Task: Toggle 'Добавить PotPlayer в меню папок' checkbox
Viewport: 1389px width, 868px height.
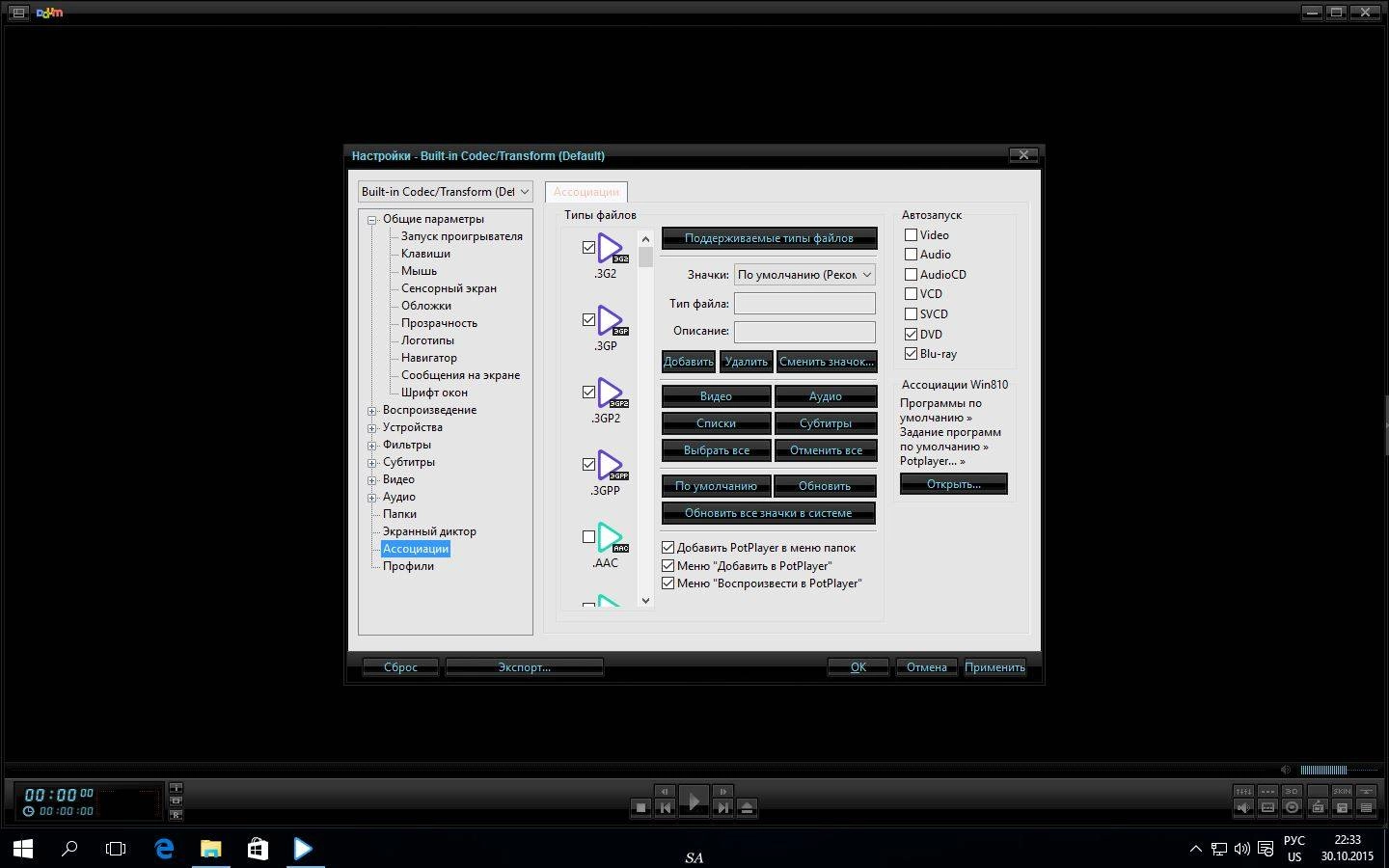Action: coord(667,548)
